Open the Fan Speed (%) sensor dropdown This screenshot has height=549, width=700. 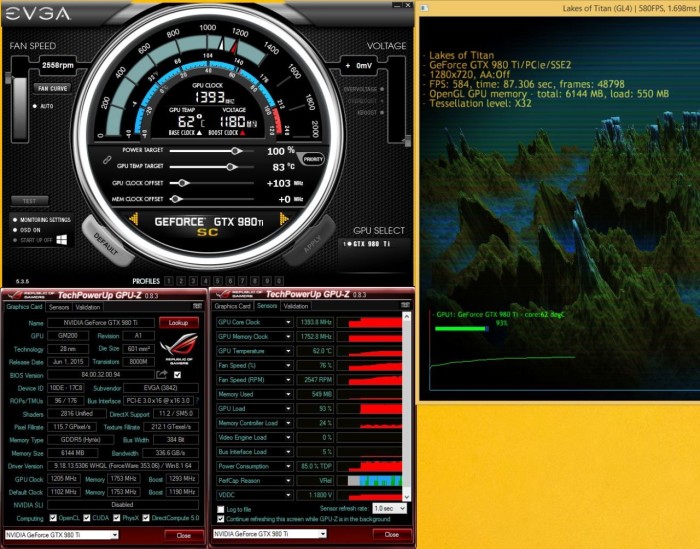coord(288,365)
